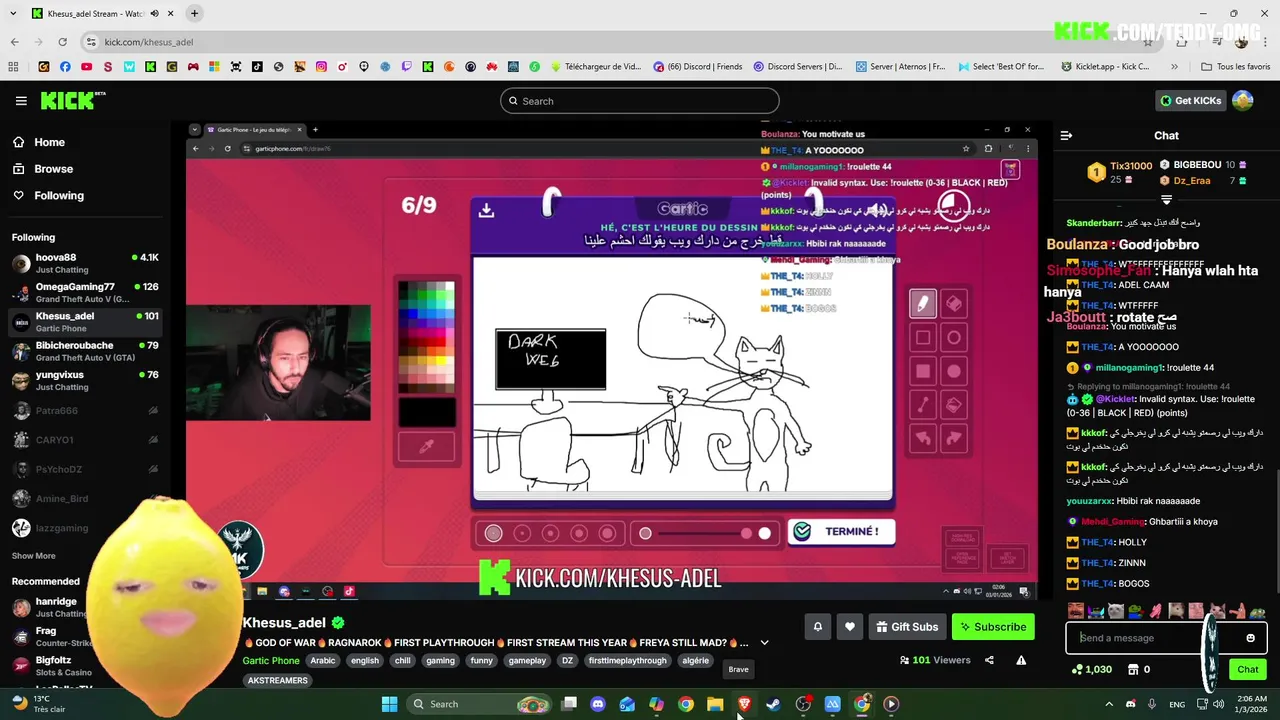Open Steam from the Windows taskbar

773,704
